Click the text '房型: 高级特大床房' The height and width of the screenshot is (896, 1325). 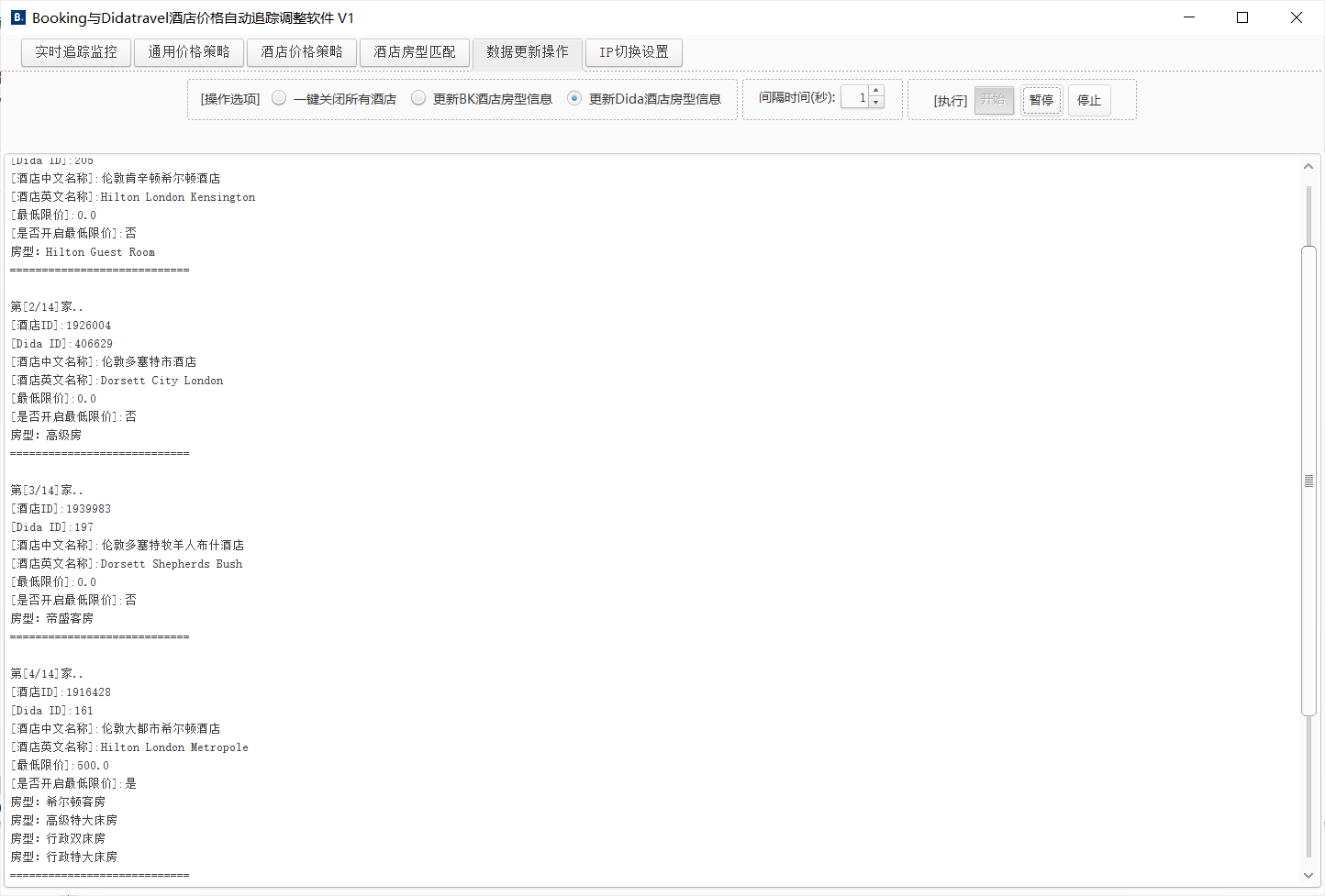point(64,821)
